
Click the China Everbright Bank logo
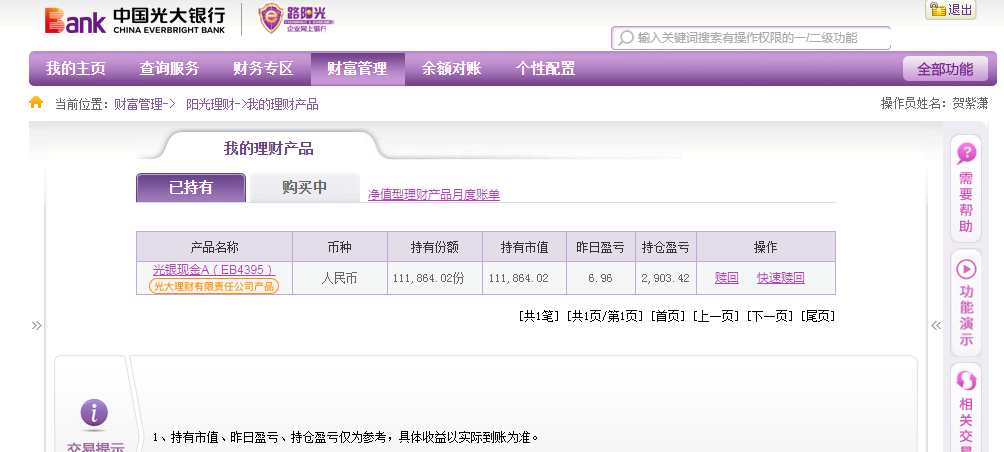135,20
